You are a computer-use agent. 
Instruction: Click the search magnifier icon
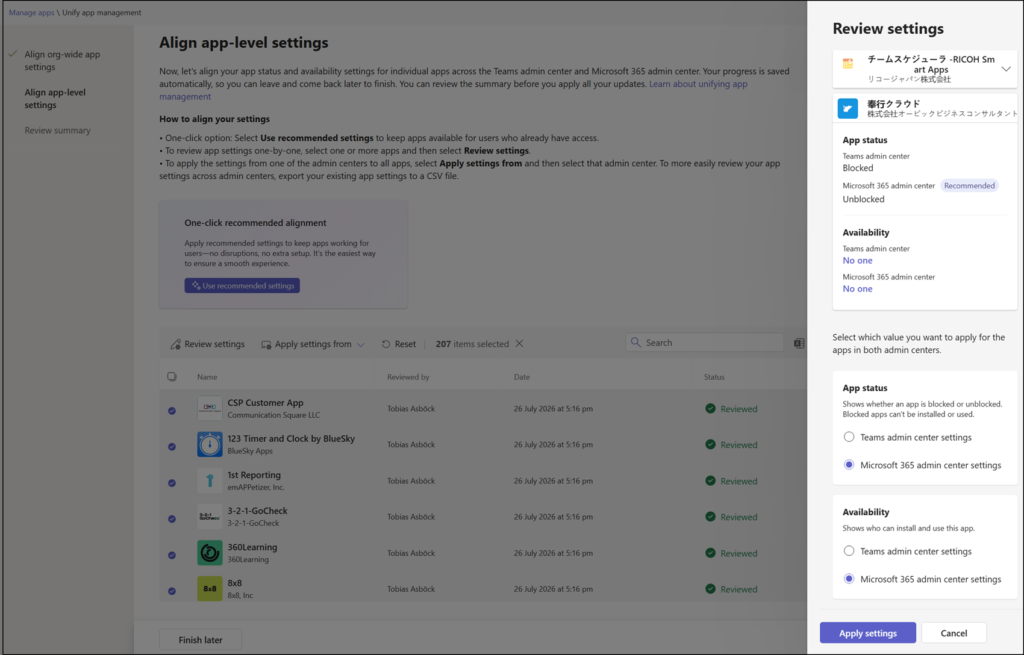635,342
